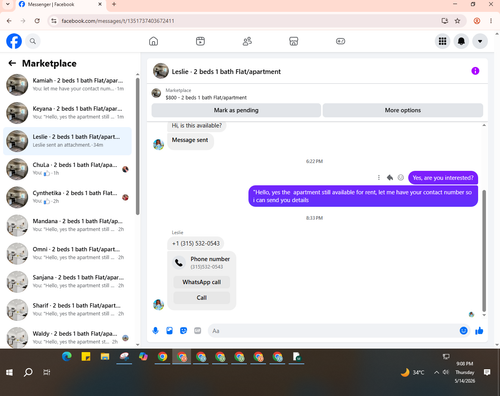Open the Friends icon in top navigation
The height and width of the screenshot is (396, 500).
[x=247, y=41]
